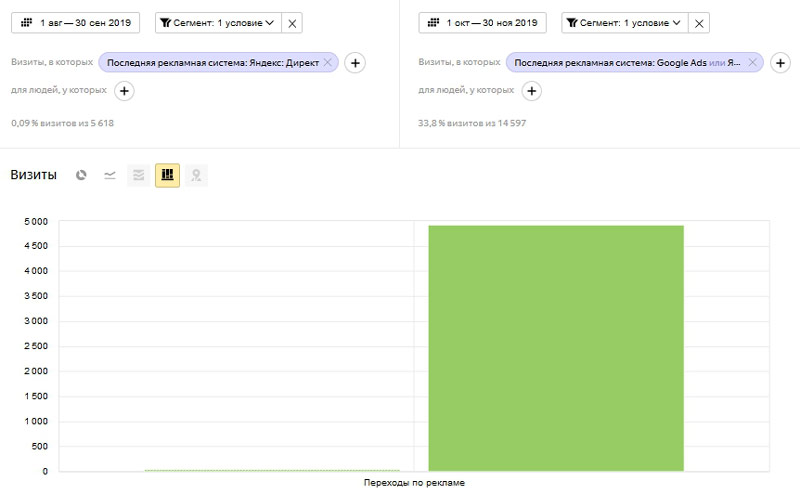Expand right Сегмент: 1 условие dropdown
This screenshot has height=494, width=800.
click(625, 23)
